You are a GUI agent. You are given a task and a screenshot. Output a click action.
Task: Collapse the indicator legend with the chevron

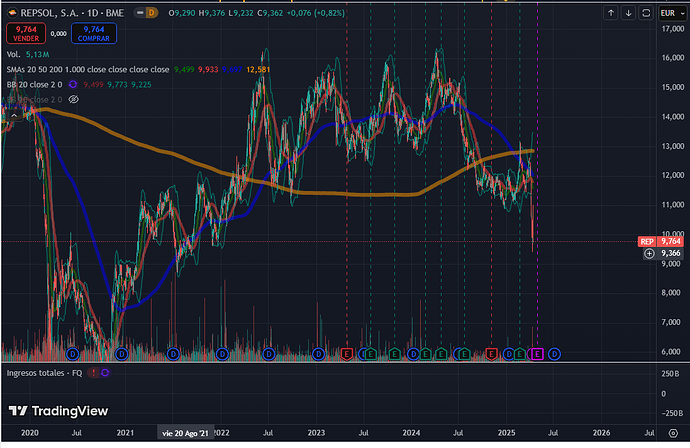click(14, 115)
